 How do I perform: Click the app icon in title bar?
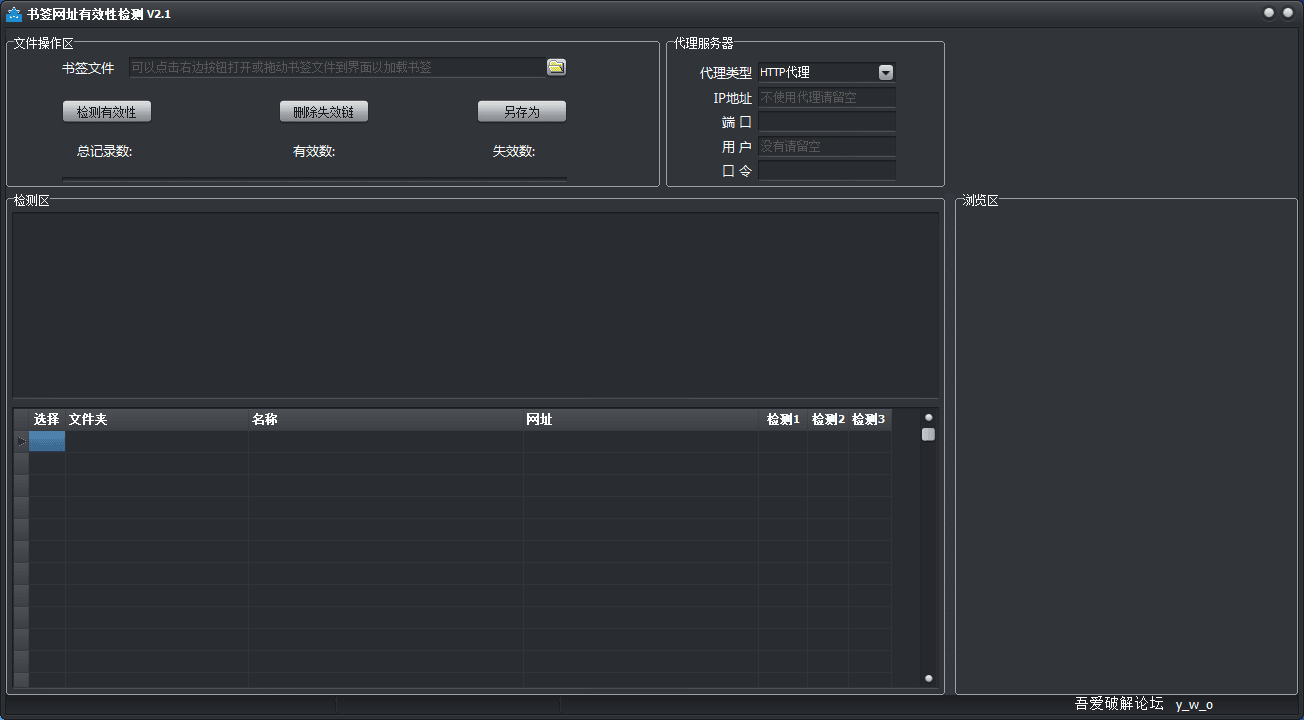[14, 14]
